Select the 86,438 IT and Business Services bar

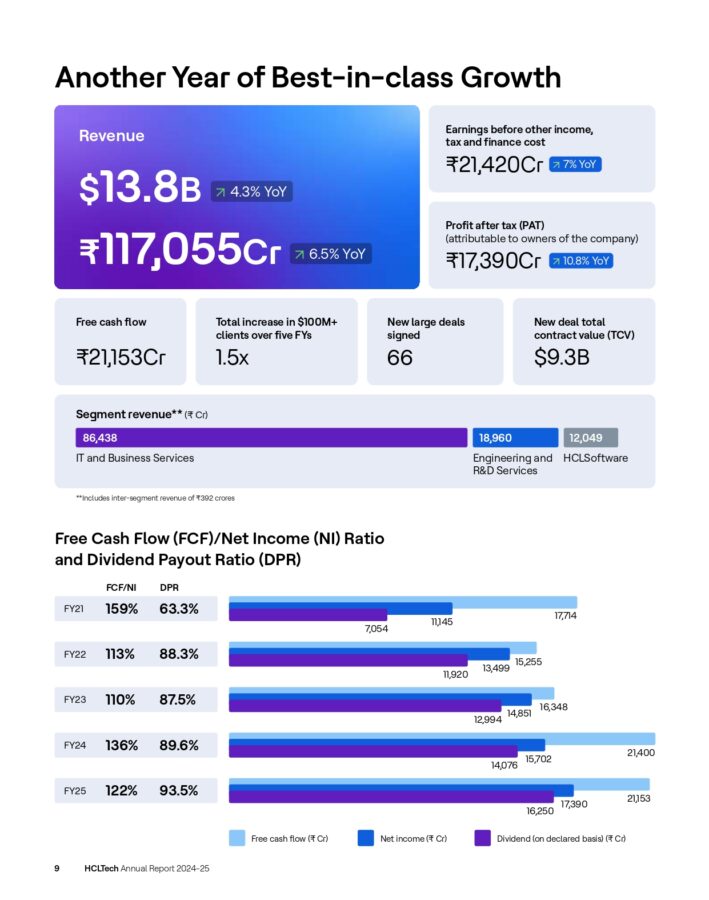271,437
